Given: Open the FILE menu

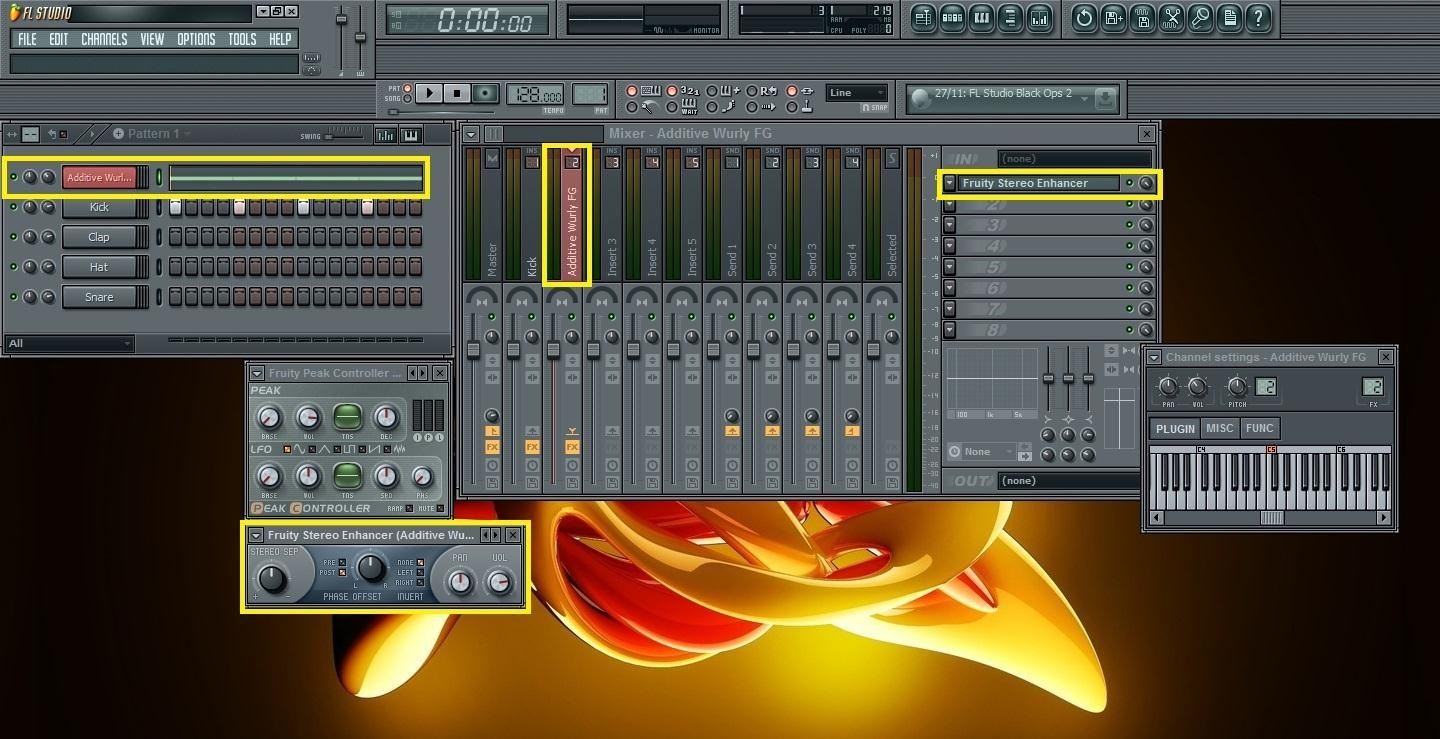Looking at the screenshot, I should tap(27, 39).
